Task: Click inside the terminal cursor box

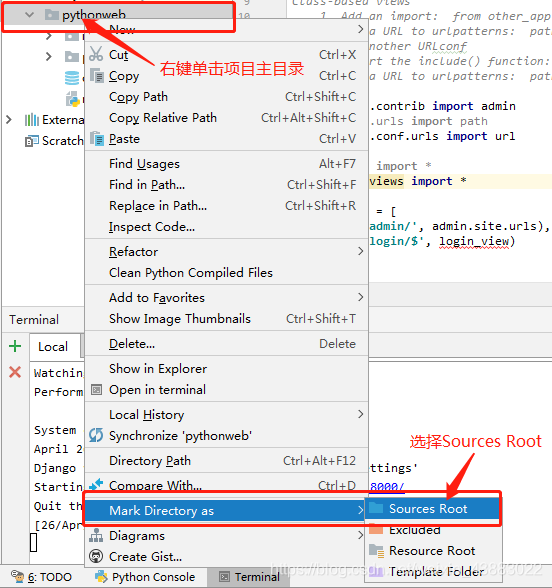Action: pyautogui.click(x=33, y=542)
